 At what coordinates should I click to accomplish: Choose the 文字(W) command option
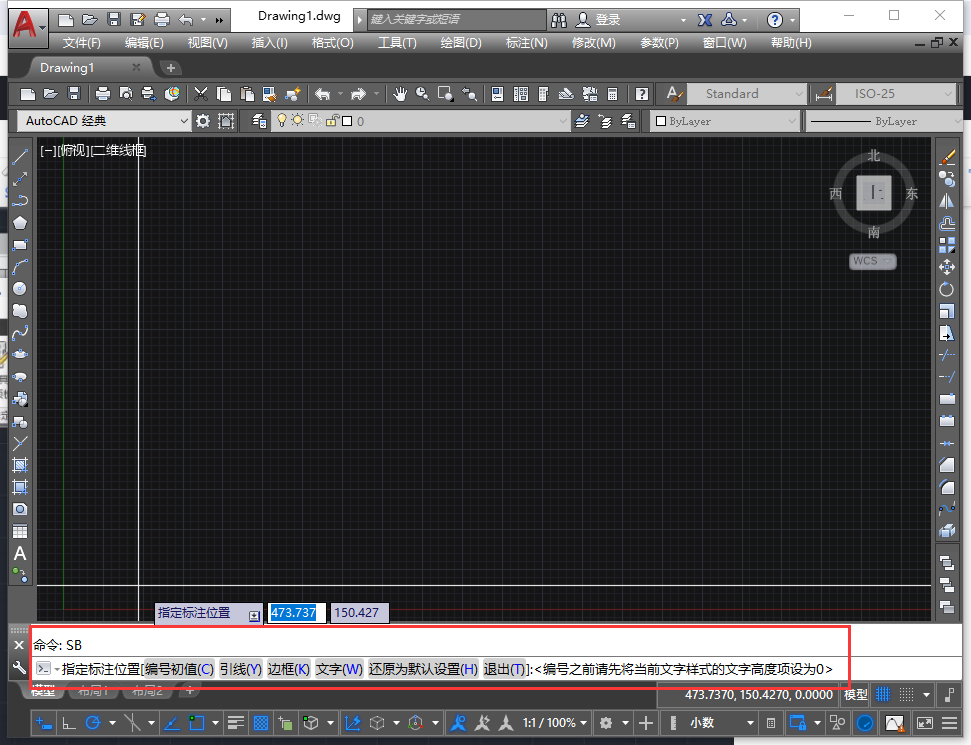pos(339,669)
